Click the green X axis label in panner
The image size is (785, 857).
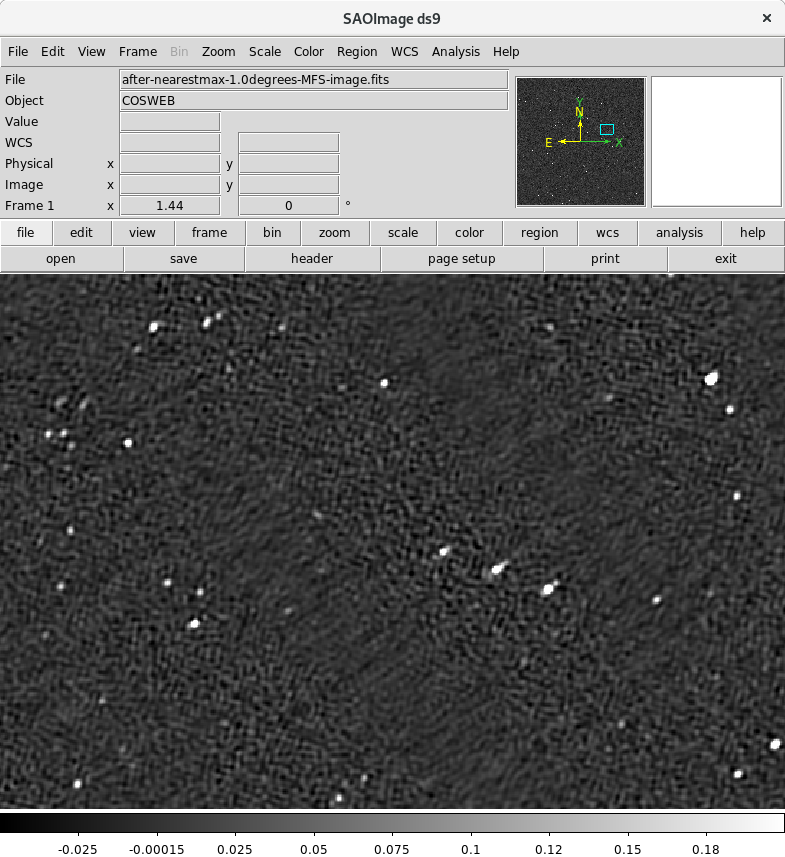pyautogui.click(x=619, y=143)
